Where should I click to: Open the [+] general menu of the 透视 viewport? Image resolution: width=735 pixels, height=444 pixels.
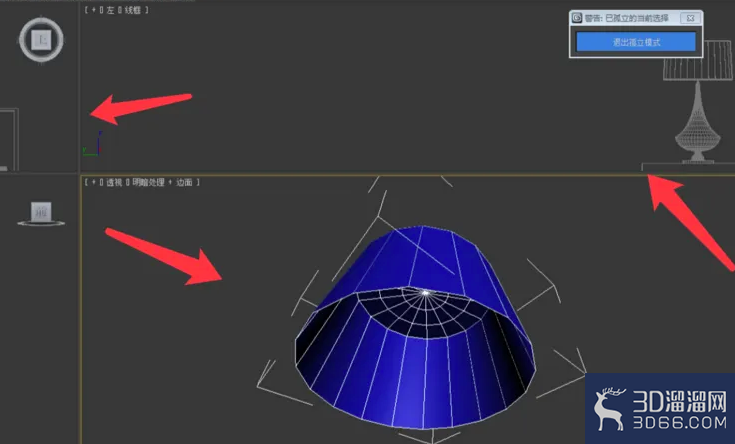click(94, 182)
